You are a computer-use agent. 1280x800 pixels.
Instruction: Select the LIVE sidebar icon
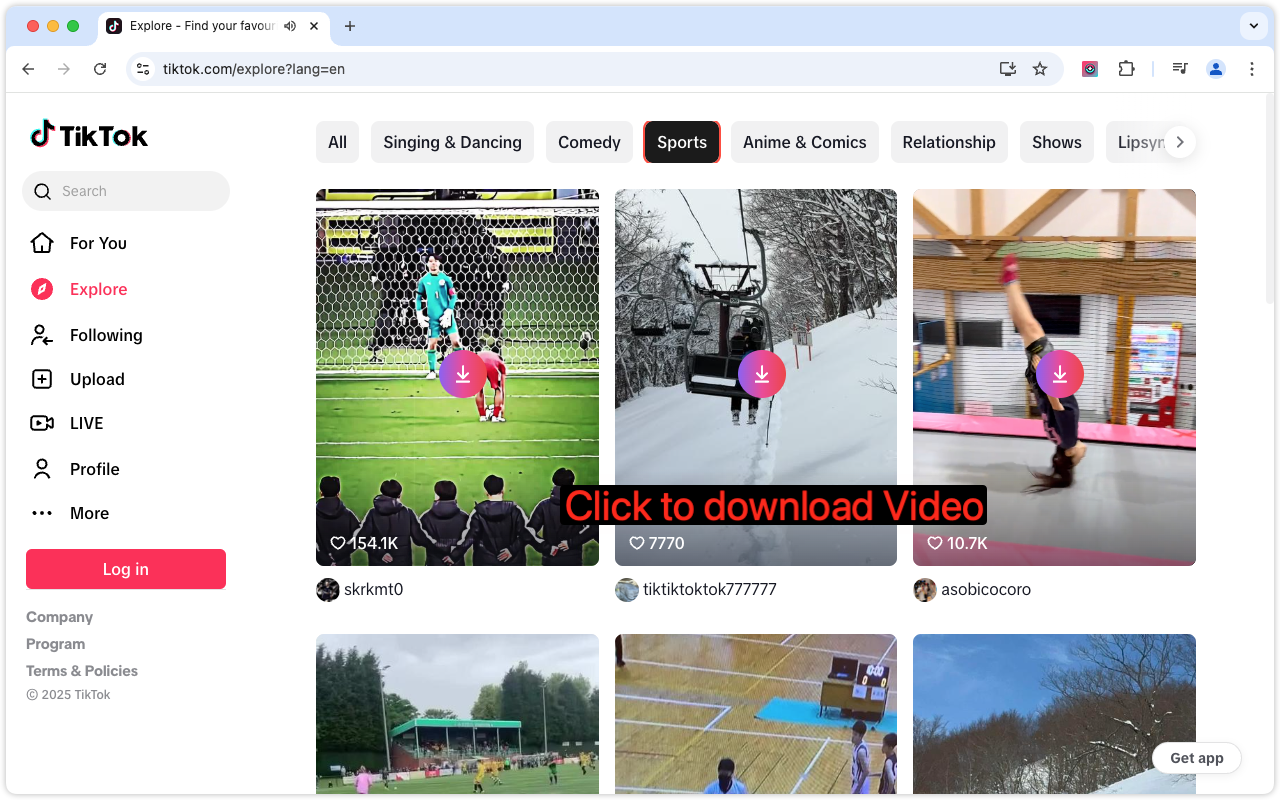coord(41,423)
